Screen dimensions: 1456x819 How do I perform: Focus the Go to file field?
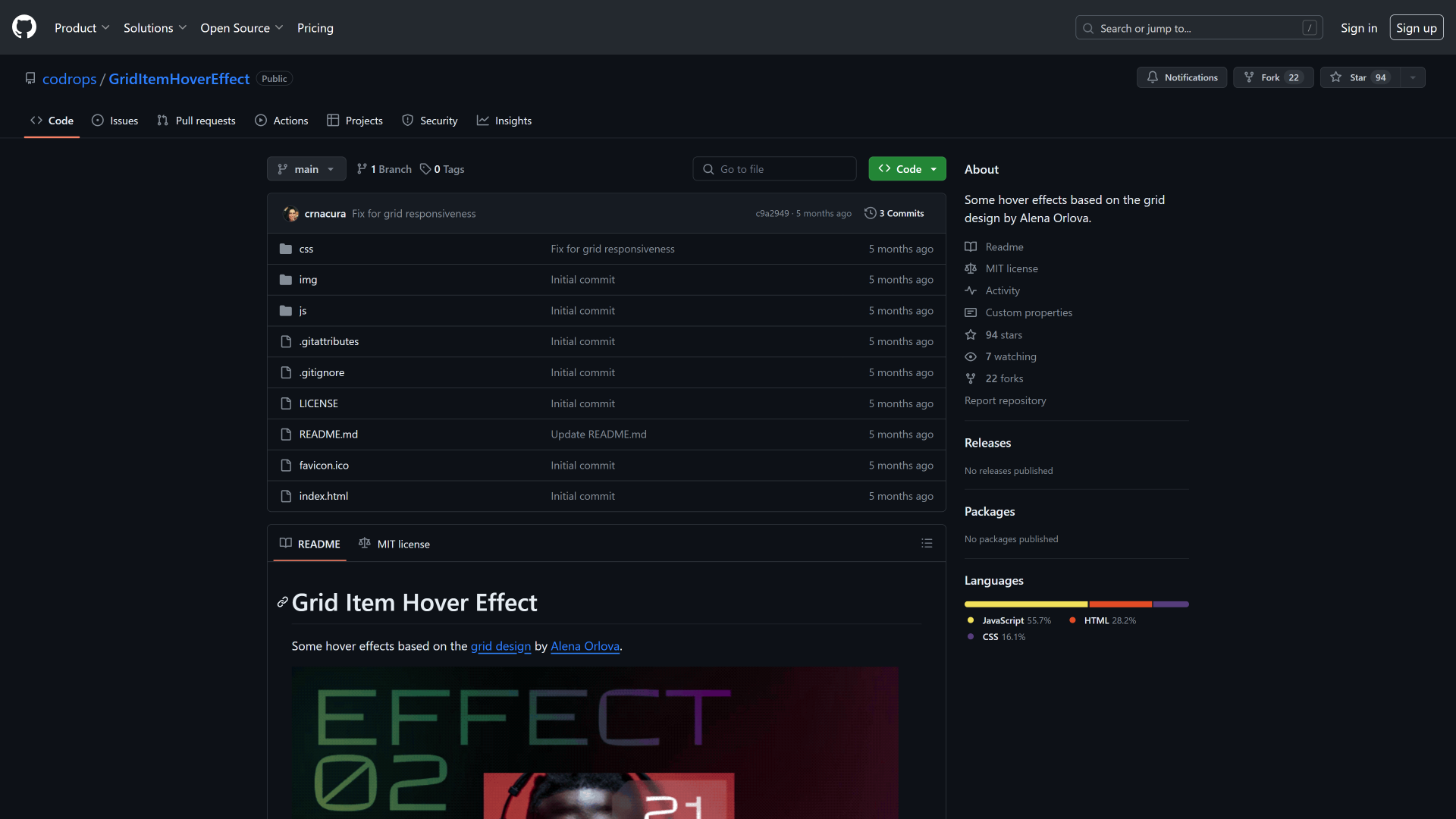click(x=775, y=169)
